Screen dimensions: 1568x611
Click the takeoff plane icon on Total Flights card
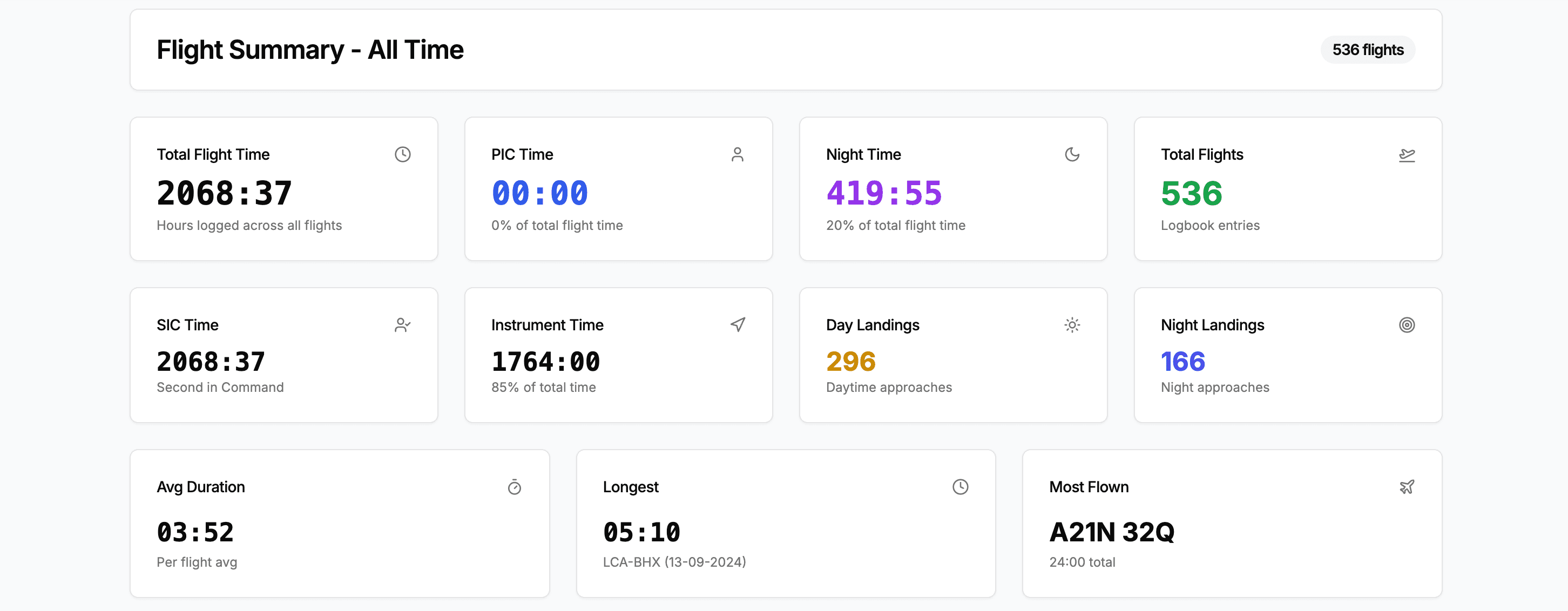(x=1408, y=155)
